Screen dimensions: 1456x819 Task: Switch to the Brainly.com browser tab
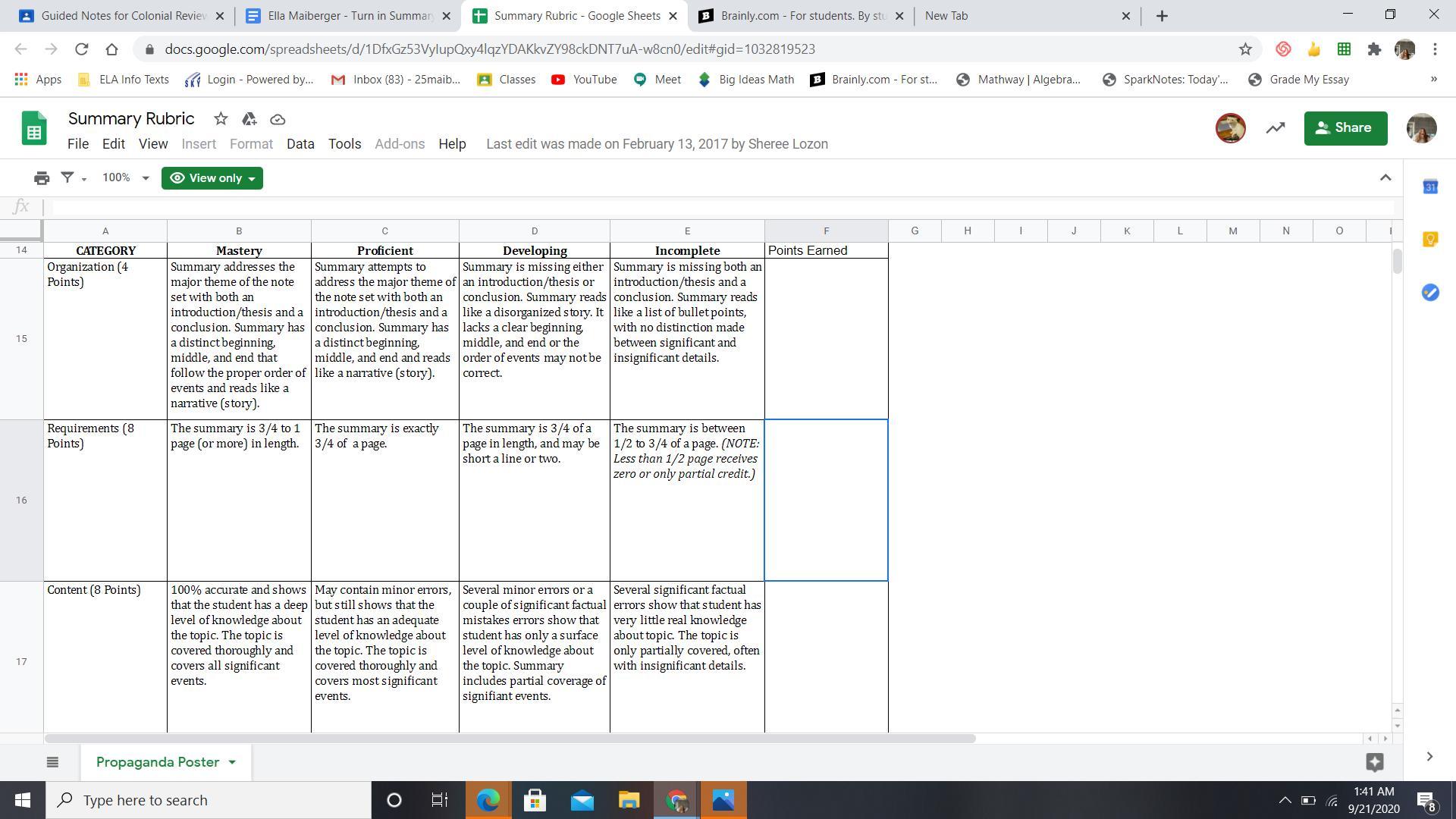[792, 15]
